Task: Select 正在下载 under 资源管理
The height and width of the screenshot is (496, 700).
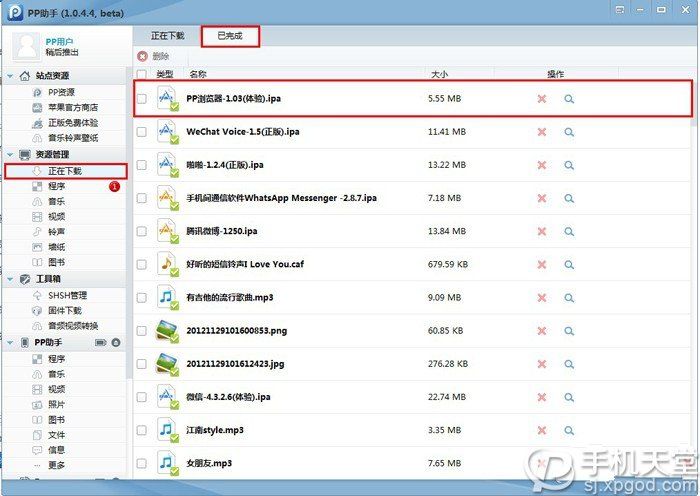Action: click(66, 171)
